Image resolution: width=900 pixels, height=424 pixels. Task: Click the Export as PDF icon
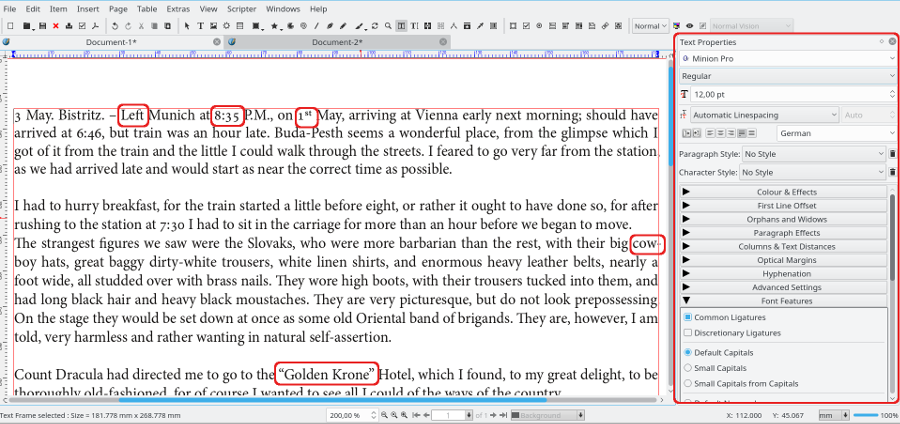pos(95,26)
